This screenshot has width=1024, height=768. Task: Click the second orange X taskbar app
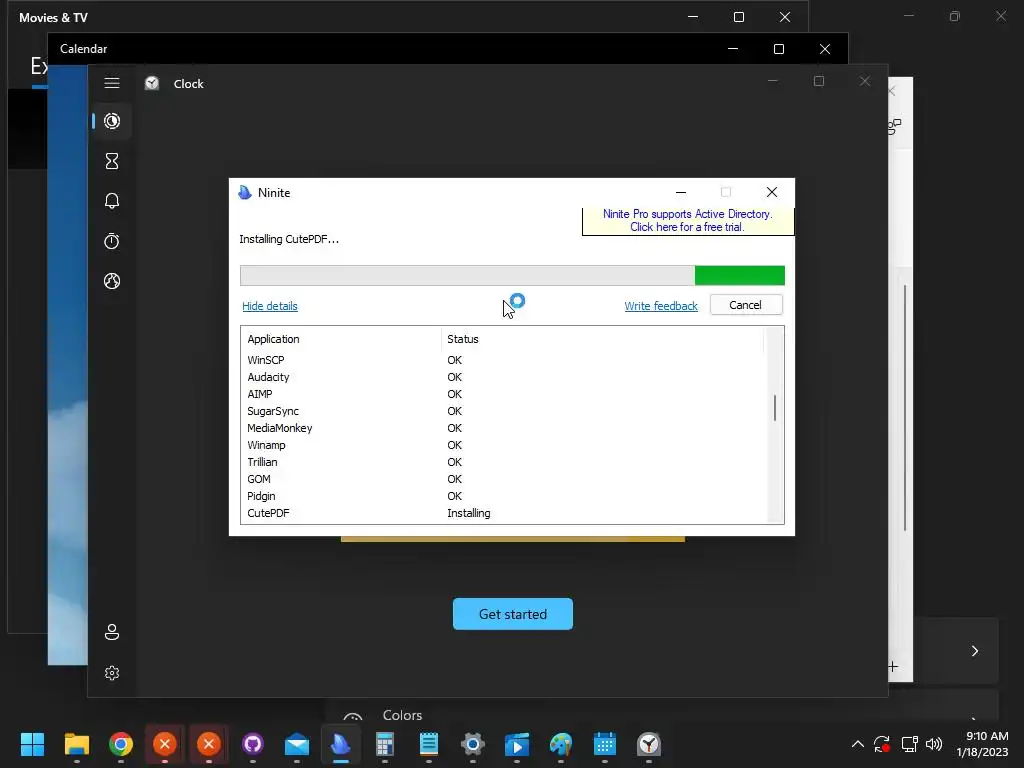coord(209,744)
